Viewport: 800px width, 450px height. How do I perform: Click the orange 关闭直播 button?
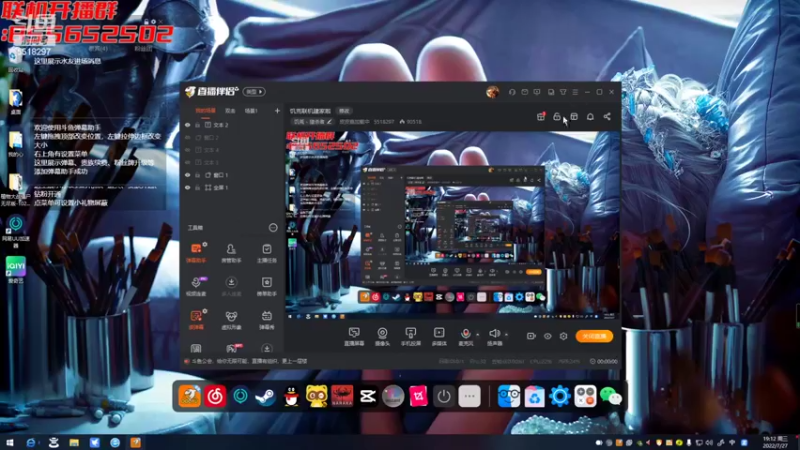coord(594,336)
